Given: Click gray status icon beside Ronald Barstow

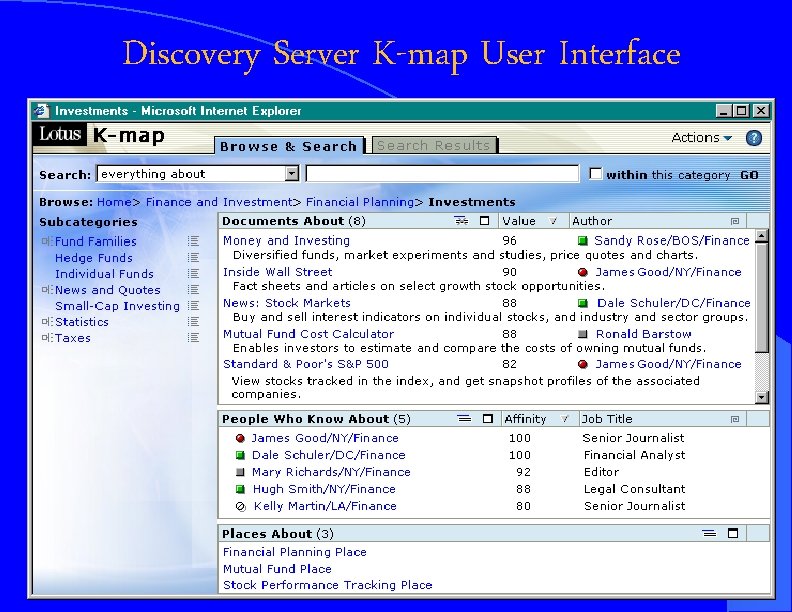Looking at the screenshot, I should pyautogui.click(x=582, y=334).
